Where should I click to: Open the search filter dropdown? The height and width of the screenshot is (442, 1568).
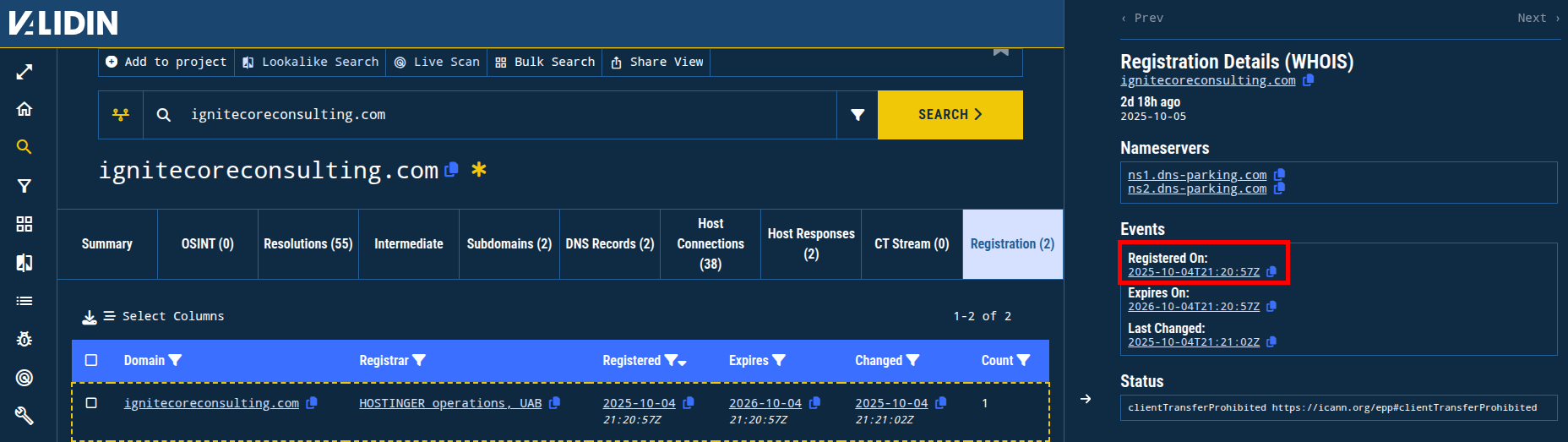click(857, 115)
